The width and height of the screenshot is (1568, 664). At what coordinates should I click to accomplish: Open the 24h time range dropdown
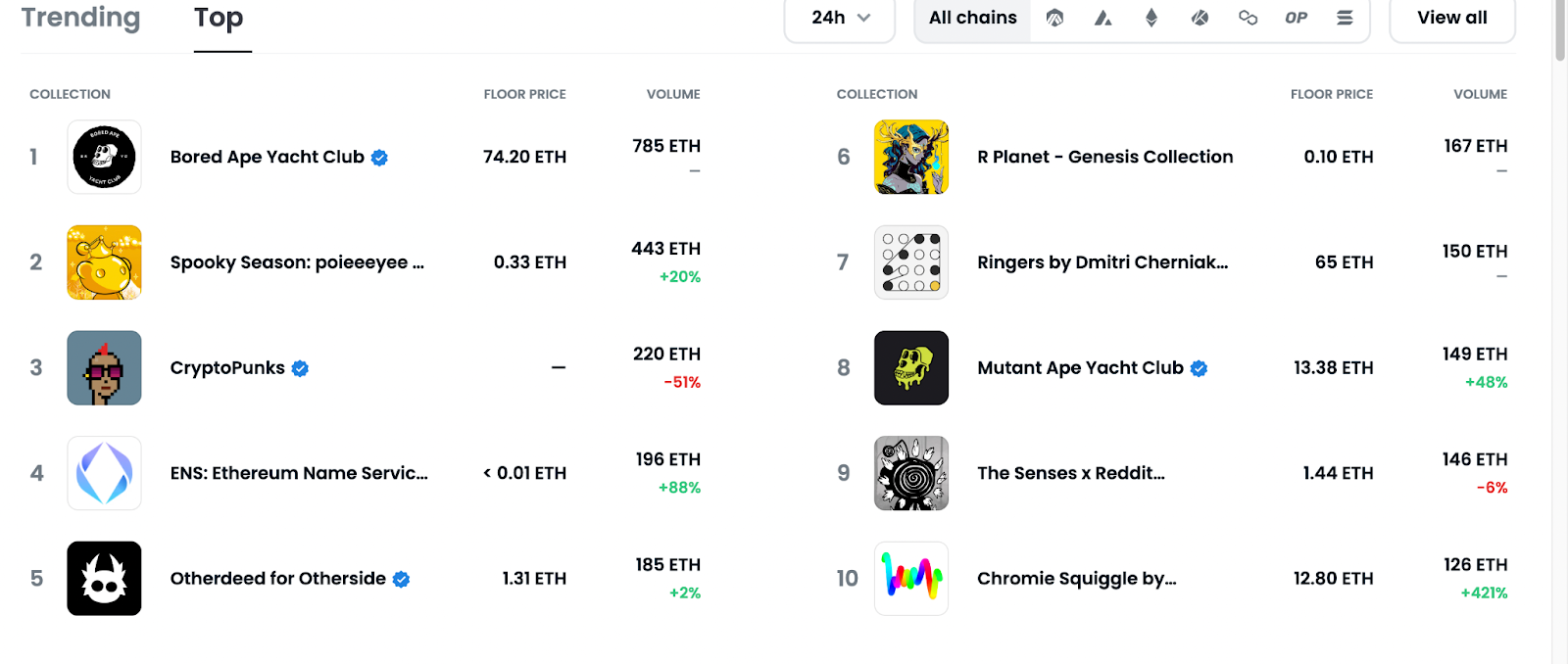coord(840,18)
